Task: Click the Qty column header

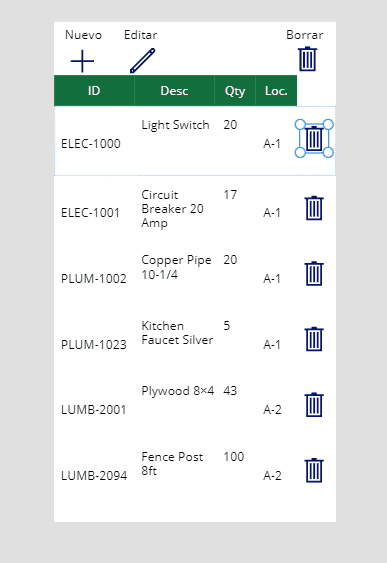Action: click(235, 91)
